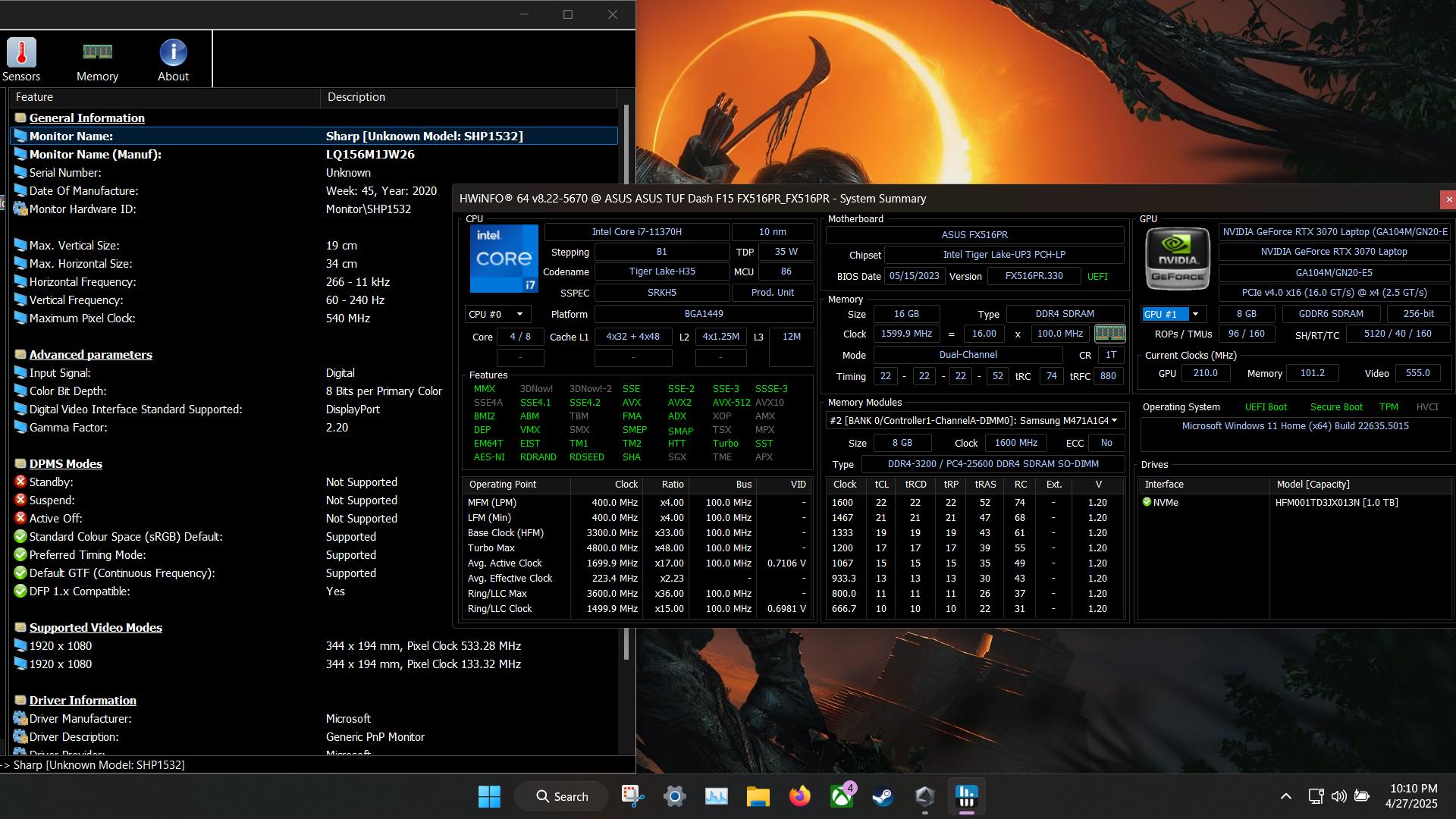Click the Description column header
This screenshot has width=1456, height=819.
pos(469,97)
